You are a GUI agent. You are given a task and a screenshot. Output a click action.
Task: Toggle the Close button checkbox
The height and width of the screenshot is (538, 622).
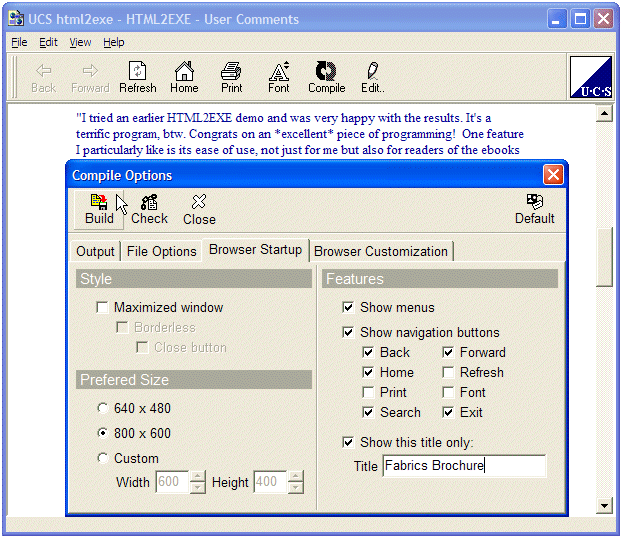pos(142,347)
